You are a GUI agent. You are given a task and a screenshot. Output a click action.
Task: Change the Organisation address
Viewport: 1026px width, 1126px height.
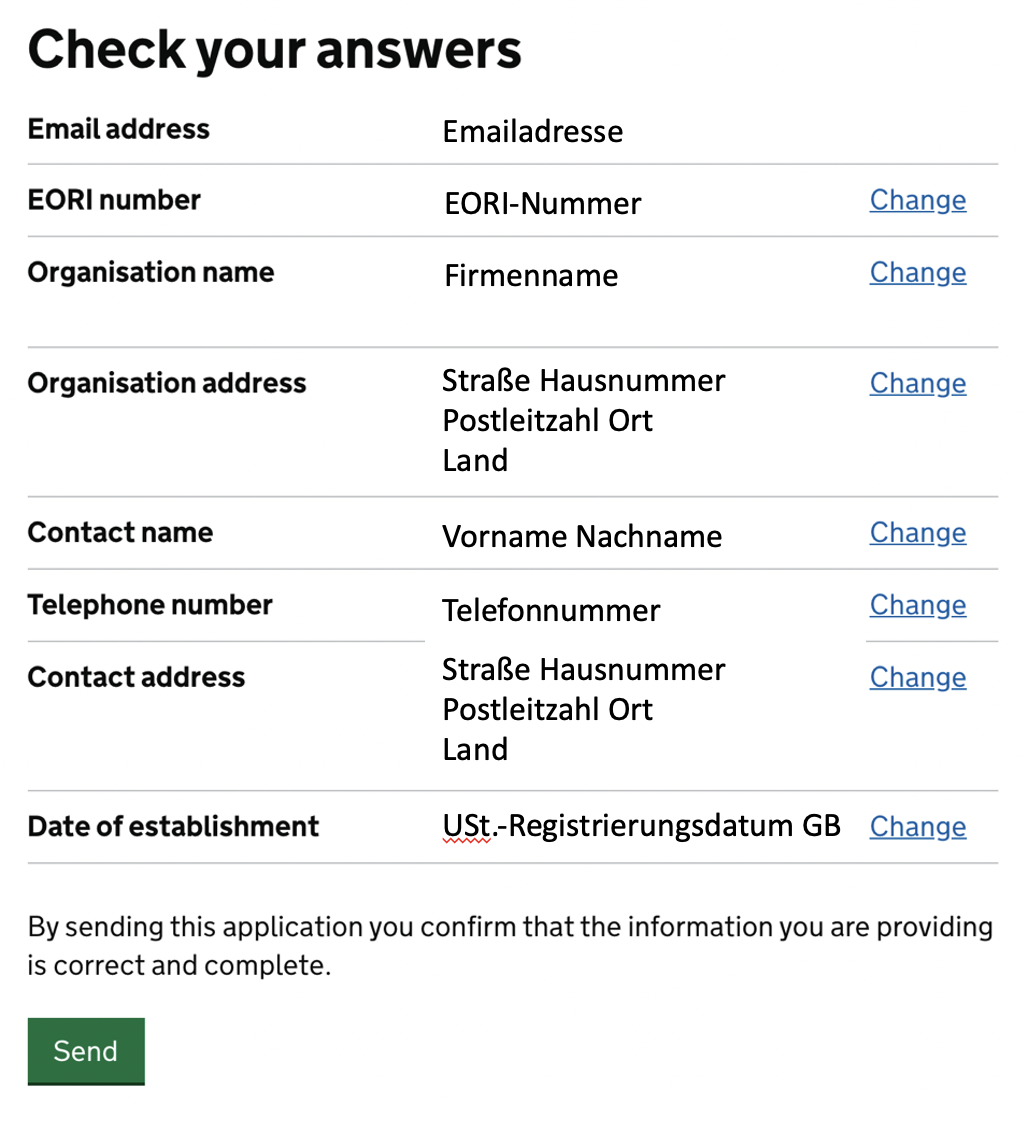point(918,383)
